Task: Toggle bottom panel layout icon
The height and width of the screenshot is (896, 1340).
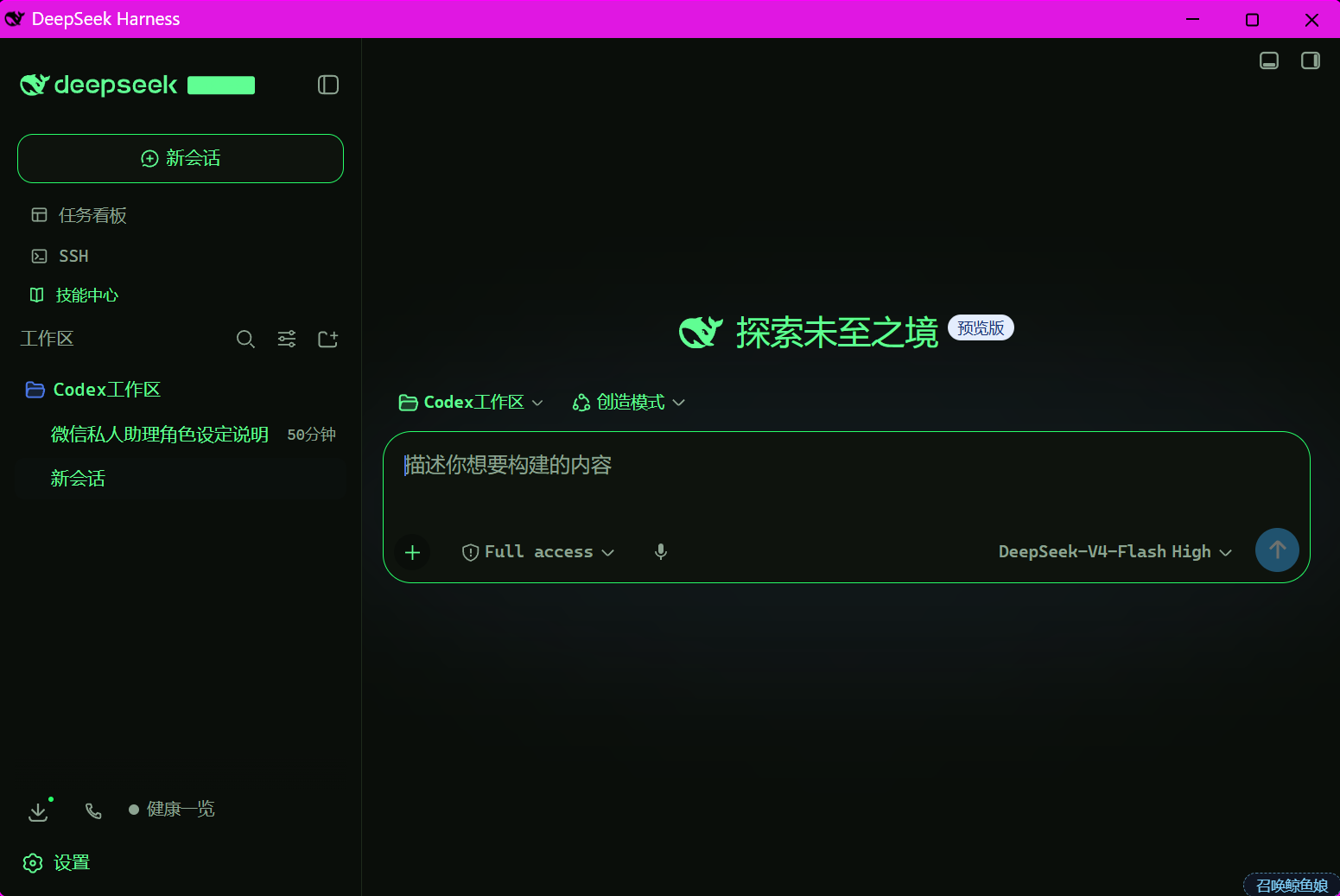Action: (x=1269, y=60)
